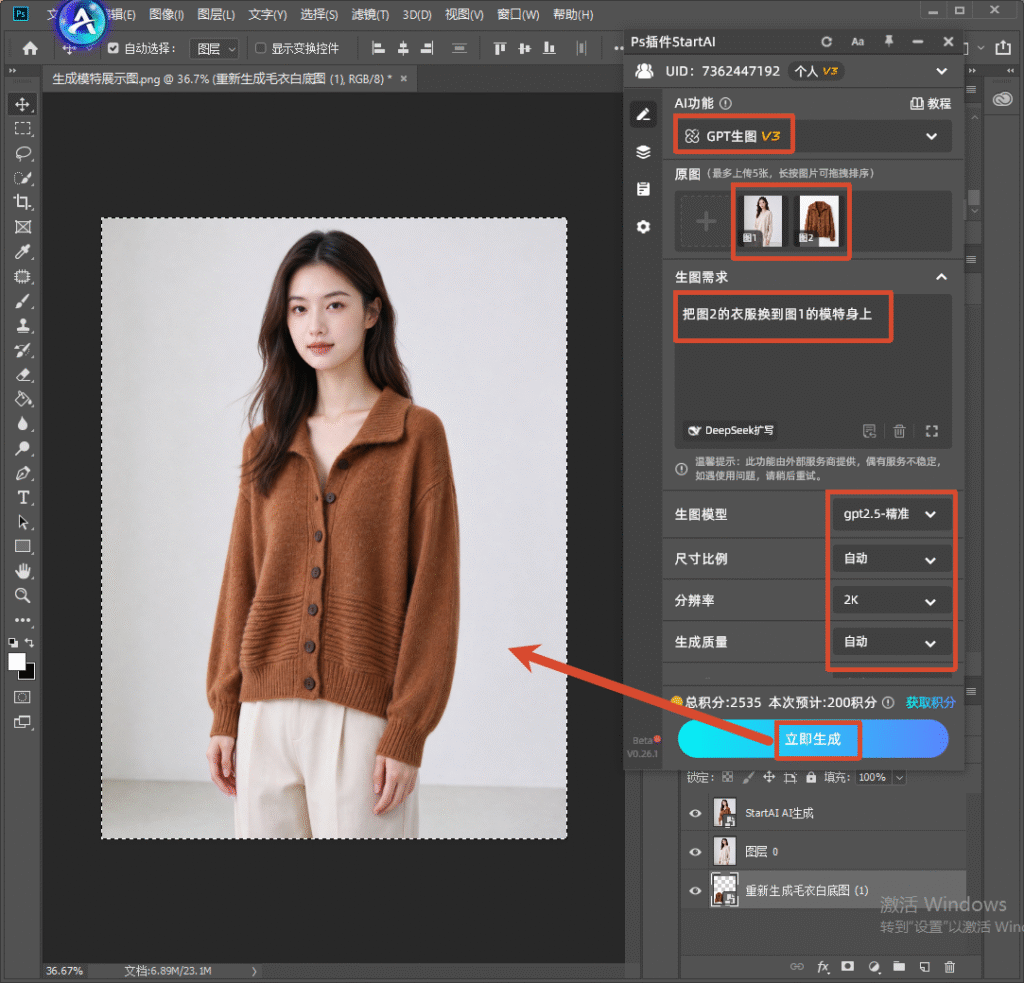Select the Horizontal Type tool

tap(23, 498)
